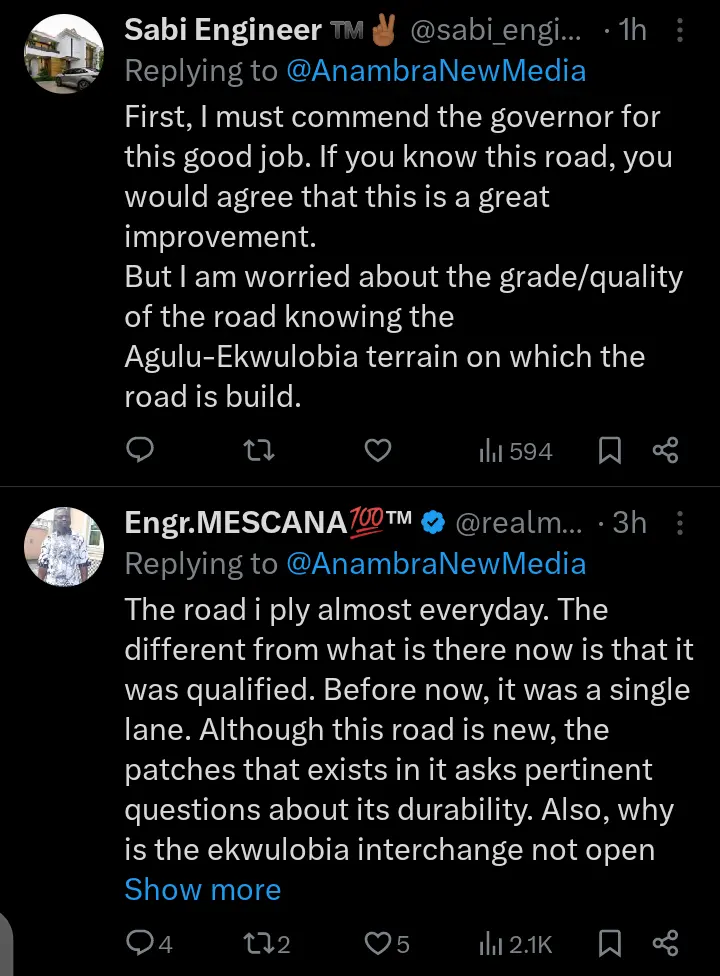Expand tweet with Show more
The image size is (720, 976).
(203, 889)
